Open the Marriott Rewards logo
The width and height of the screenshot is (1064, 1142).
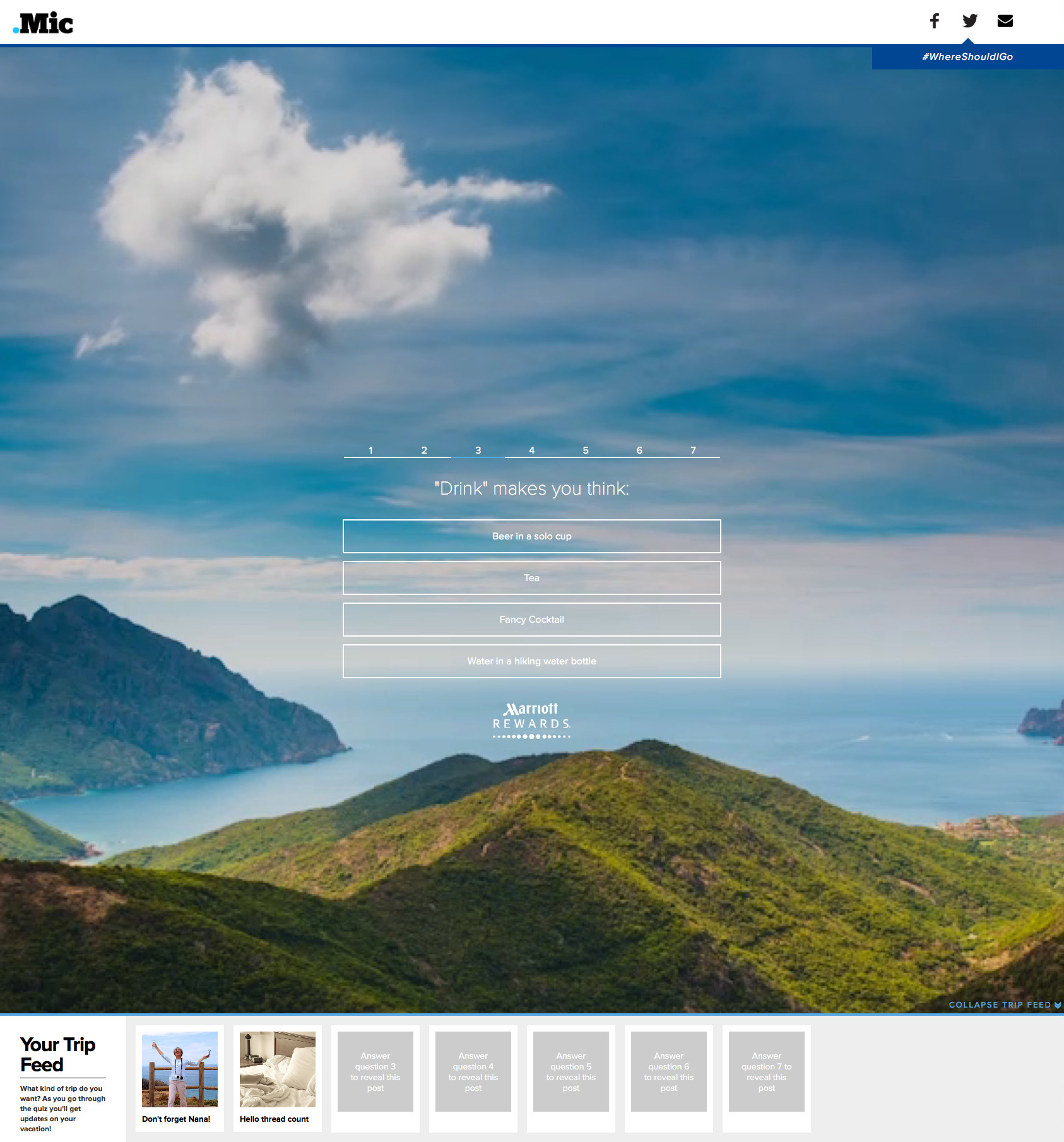pyautogui.click(x=531, y=719)
